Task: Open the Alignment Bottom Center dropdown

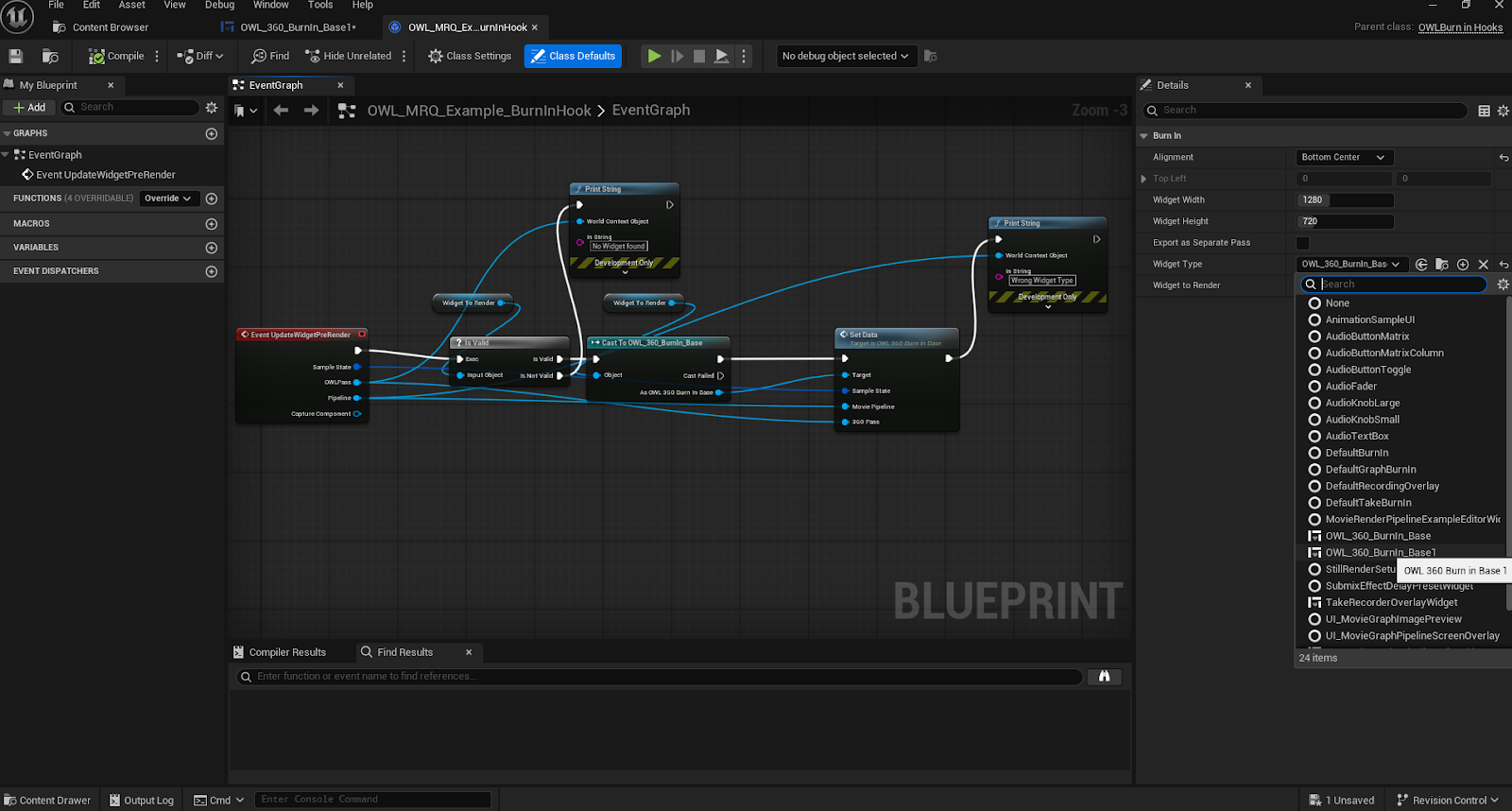Action: click(1343, 158)
